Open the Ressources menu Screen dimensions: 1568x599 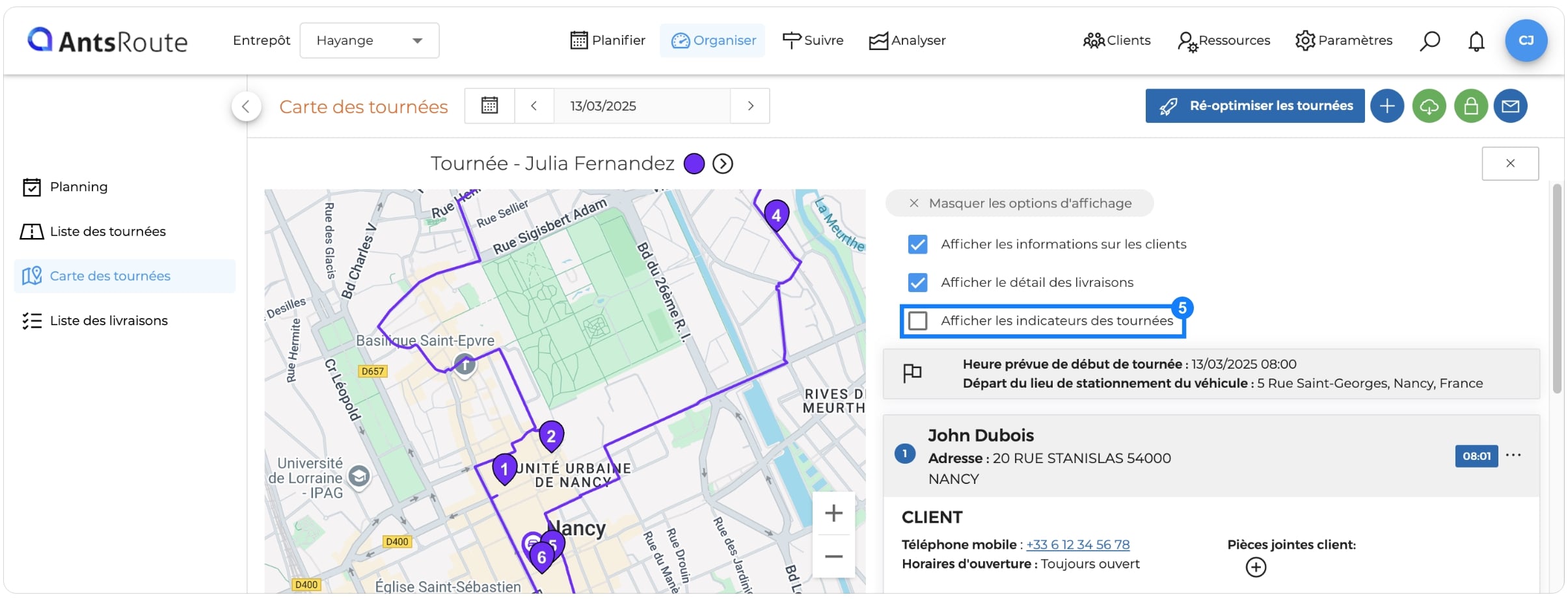[1224, 40]
